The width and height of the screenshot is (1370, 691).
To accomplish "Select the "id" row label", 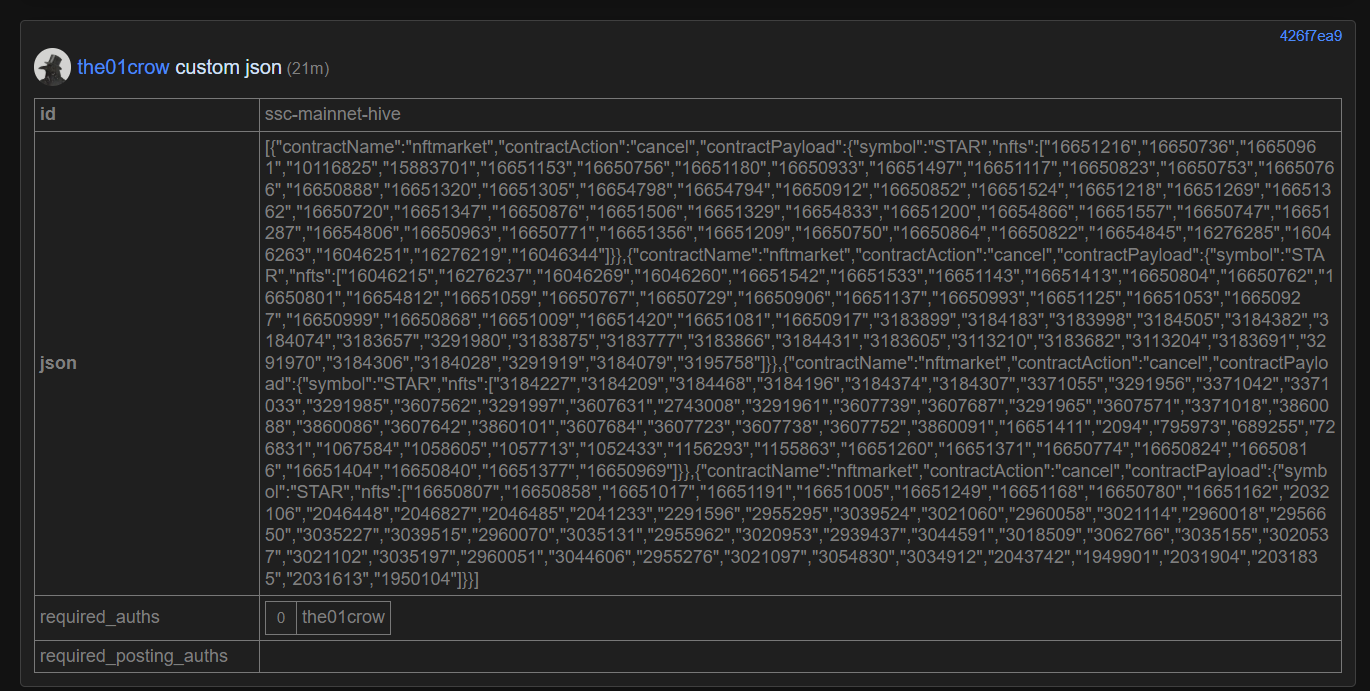I will pos(48,114).
